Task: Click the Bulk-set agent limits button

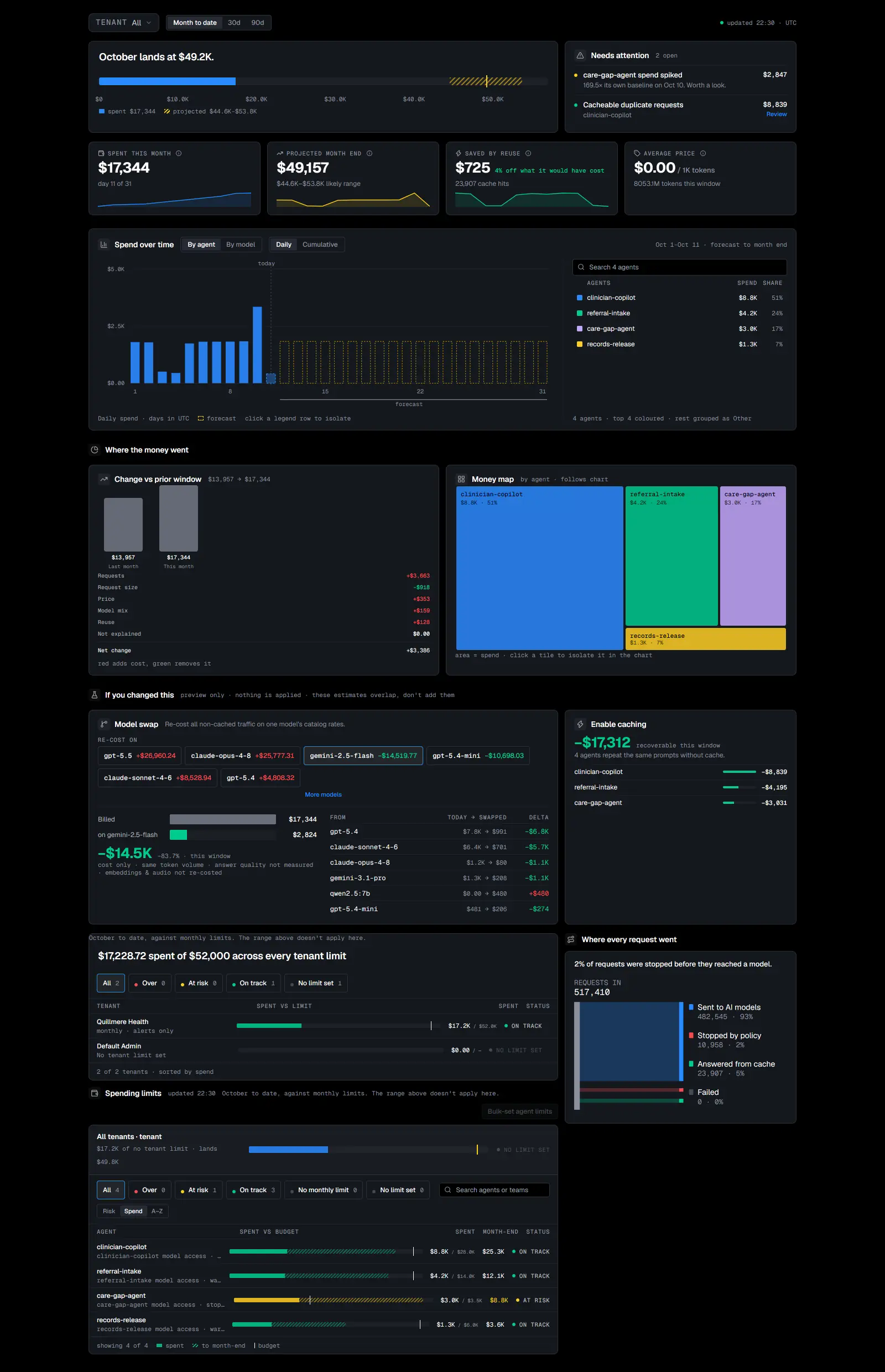Action: pos(519,1111)
